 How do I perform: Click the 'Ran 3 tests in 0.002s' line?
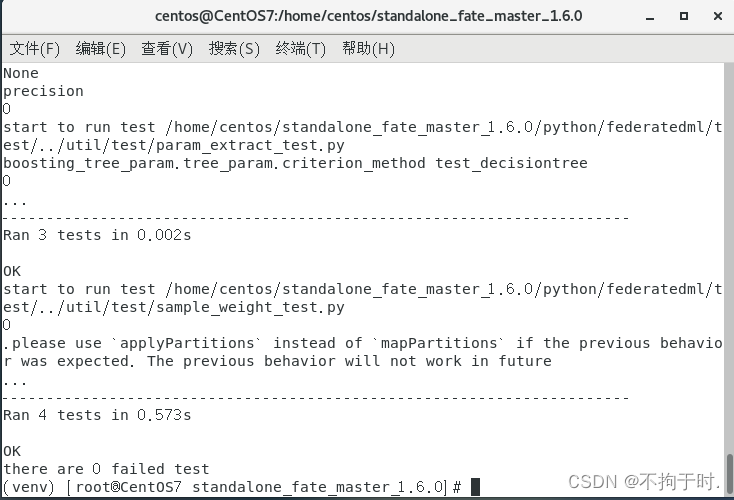pyautogui.click(x=97, y=235)
